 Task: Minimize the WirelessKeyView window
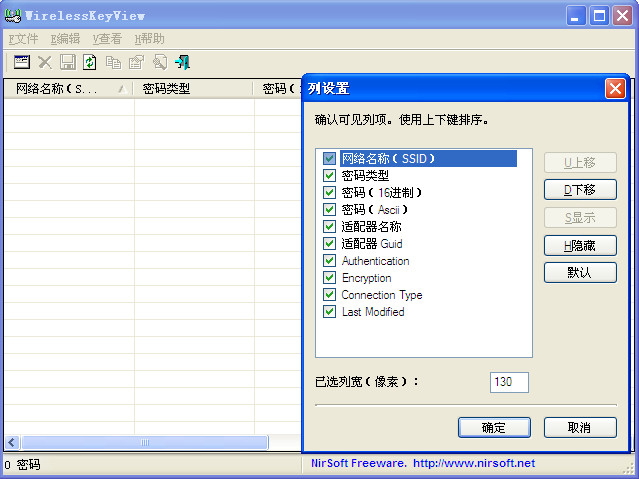(576, 16)
